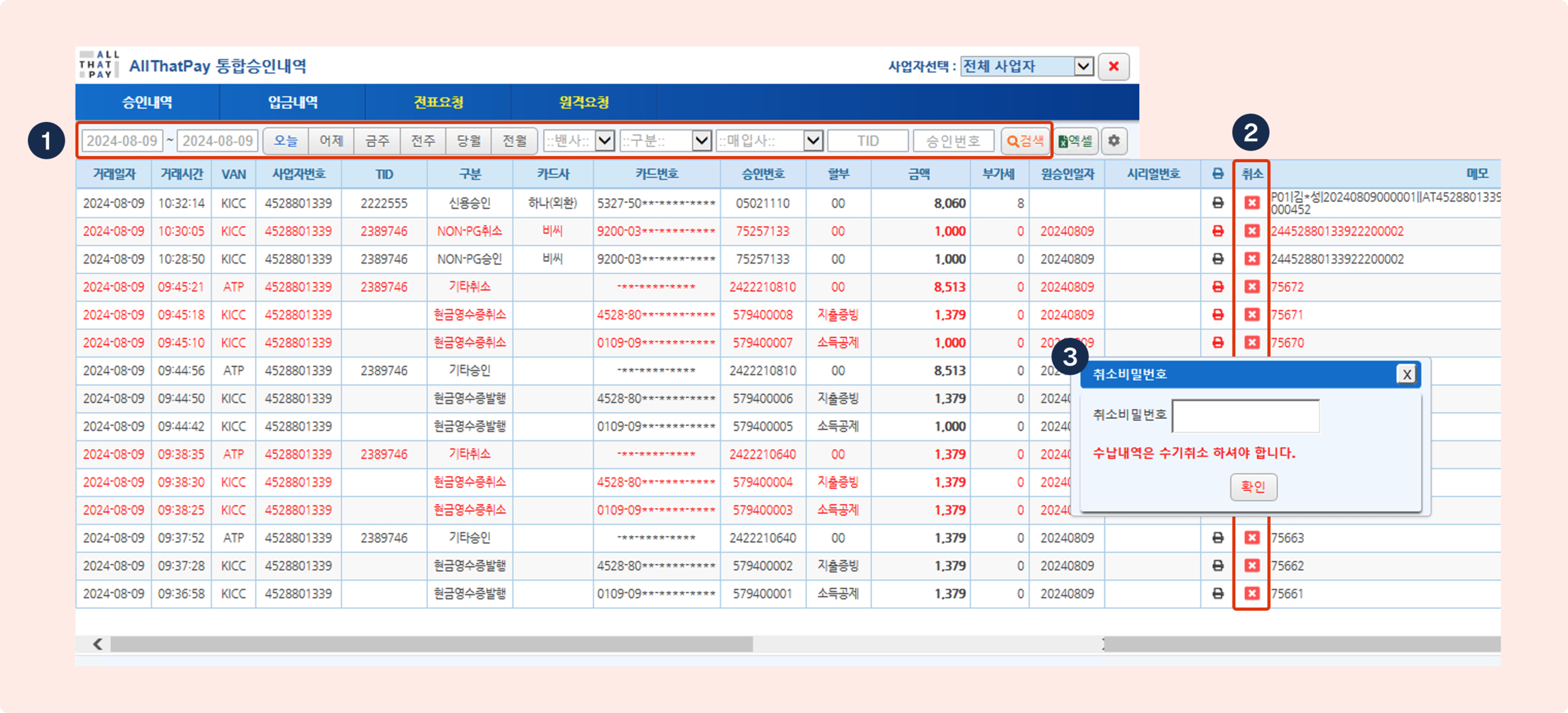The width and height of the screenshot is (1568, 713).
Task: Click the 검색 magnifier search button
Action: (1026, 141)
